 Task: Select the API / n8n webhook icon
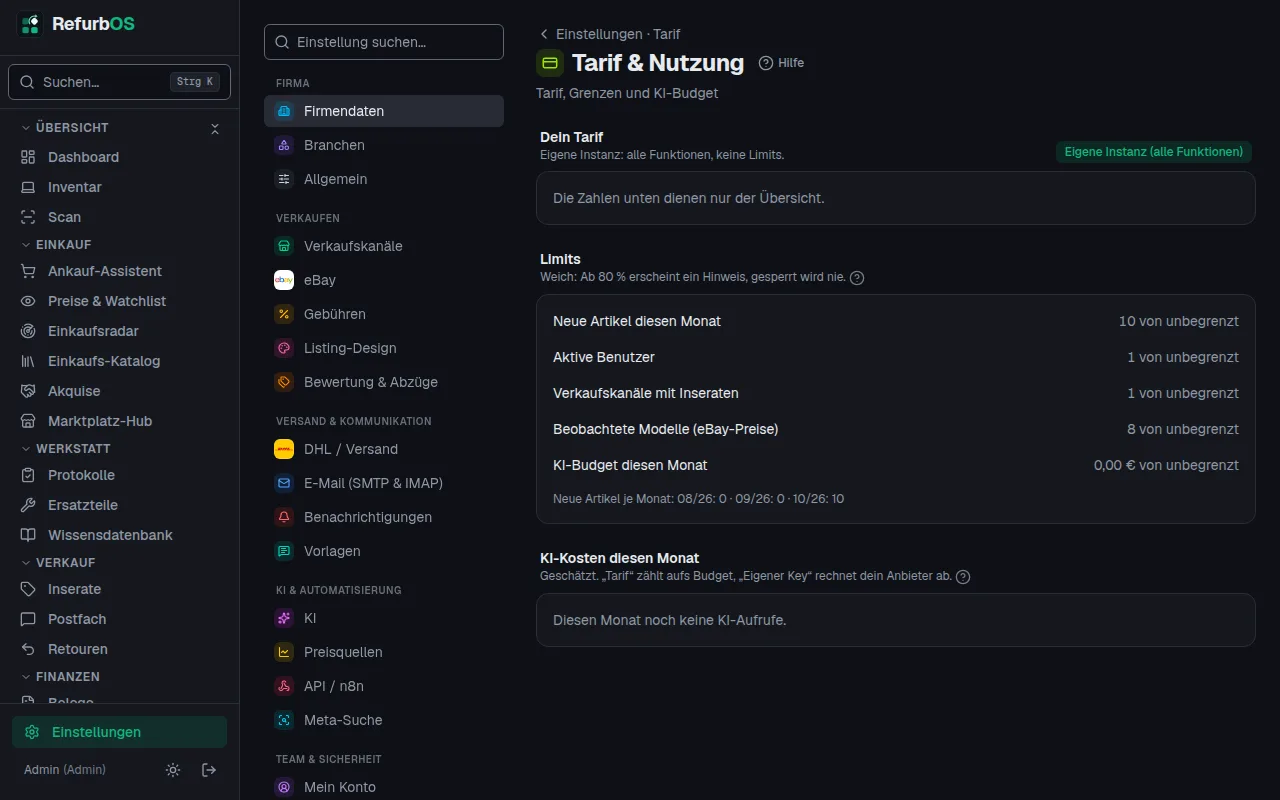click(284, 686)
